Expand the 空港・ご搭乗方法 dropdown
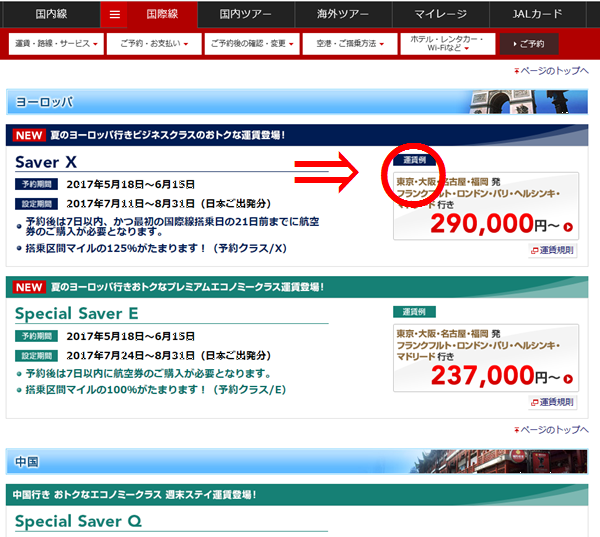The height and width of the screenshot is (537, 600). tap(350, 44)
